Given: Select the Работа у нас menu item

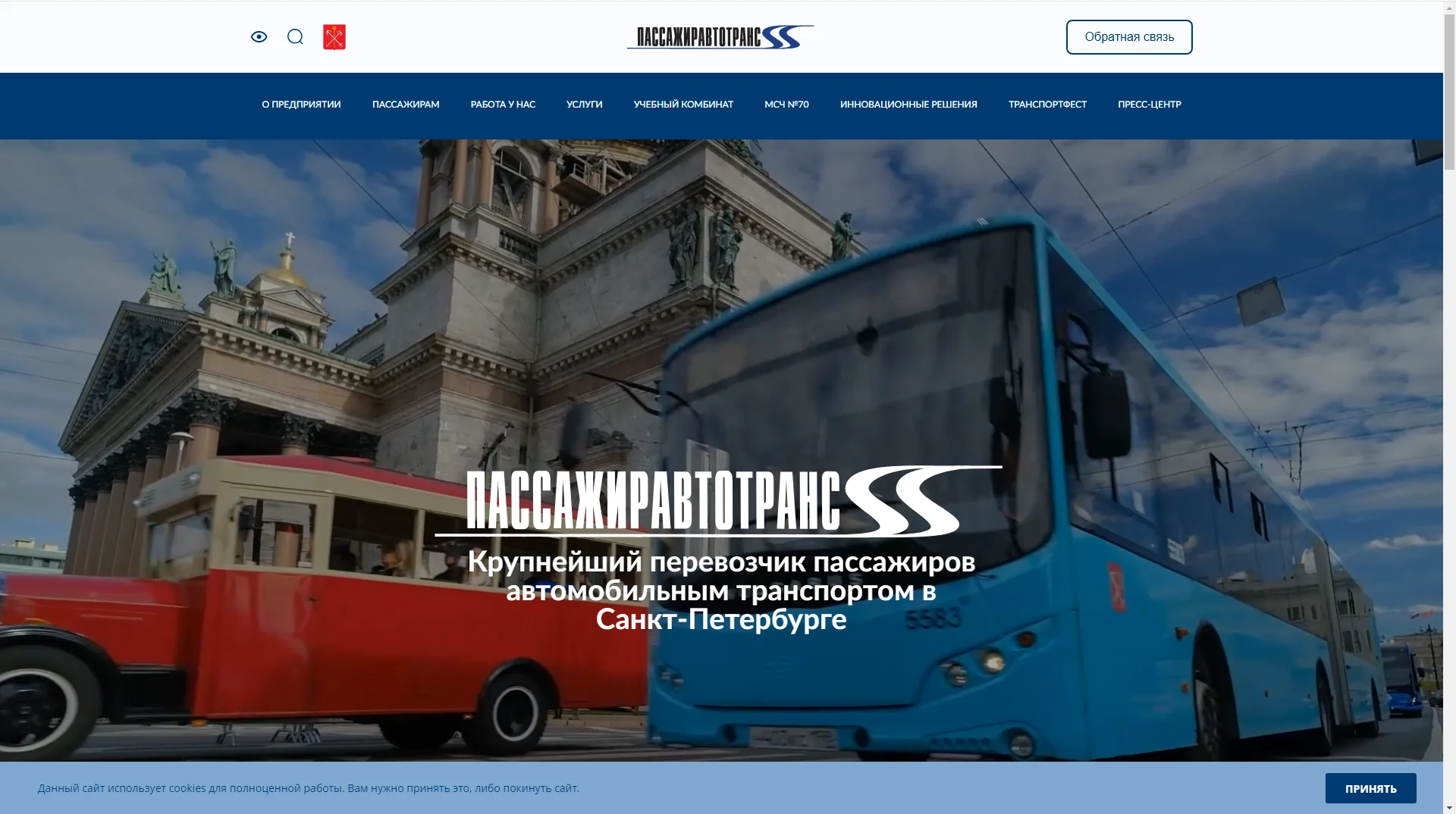Looking at the screenshot, I should (x=503, y=105).
